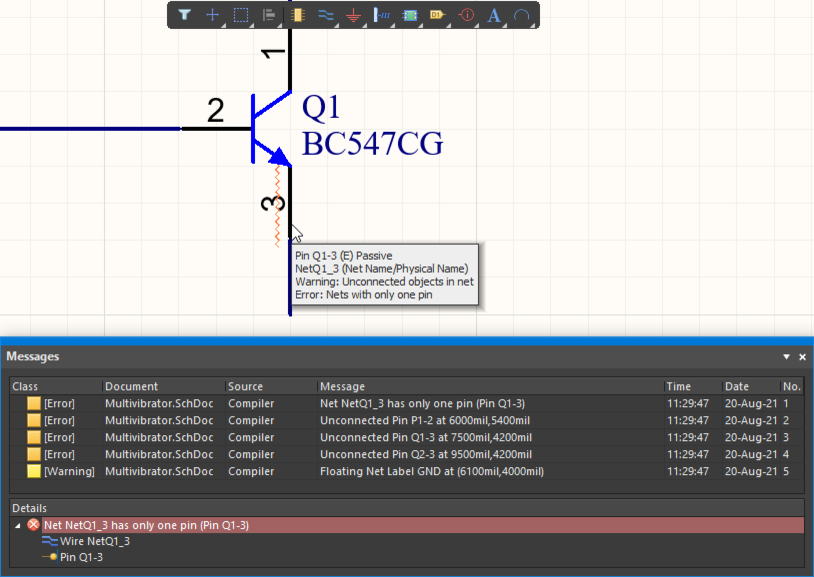Open the alignment tool
Image resolution: width=814 pixels, height=577 pixels.
click(x=268, y=15)
